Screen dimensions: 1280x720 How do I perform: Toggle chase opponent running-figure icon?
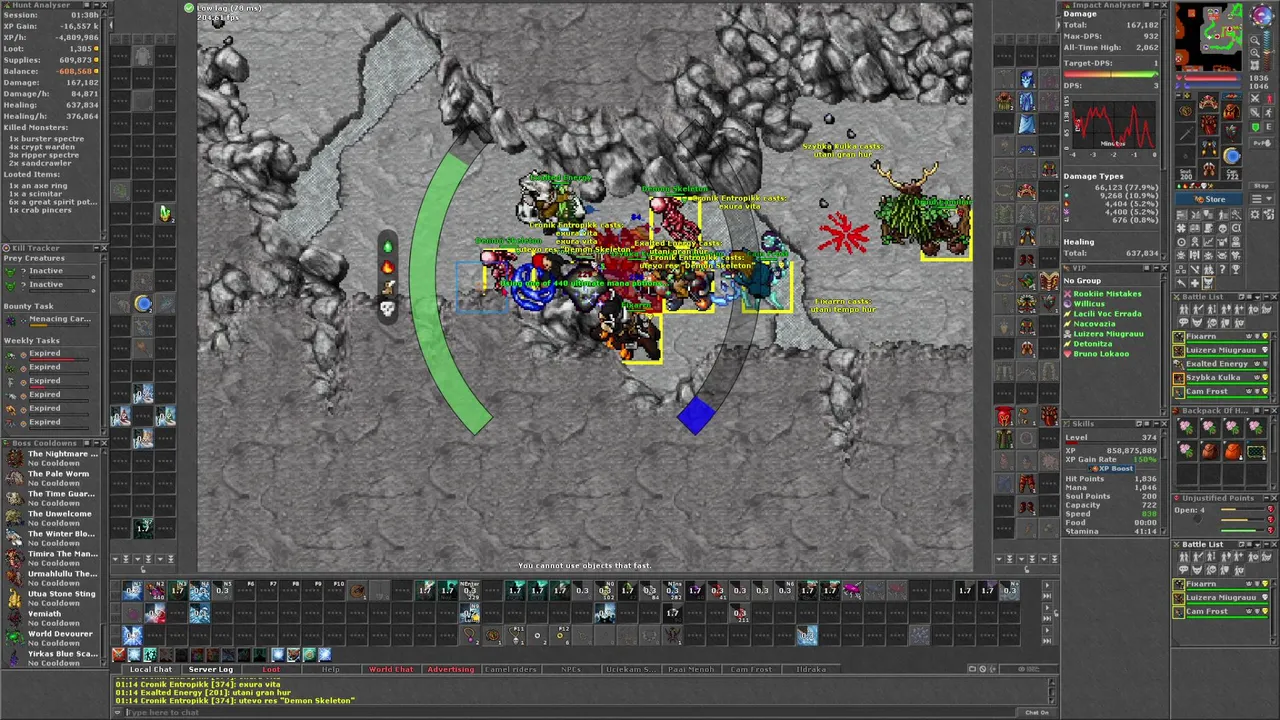tap(1269, 112)
